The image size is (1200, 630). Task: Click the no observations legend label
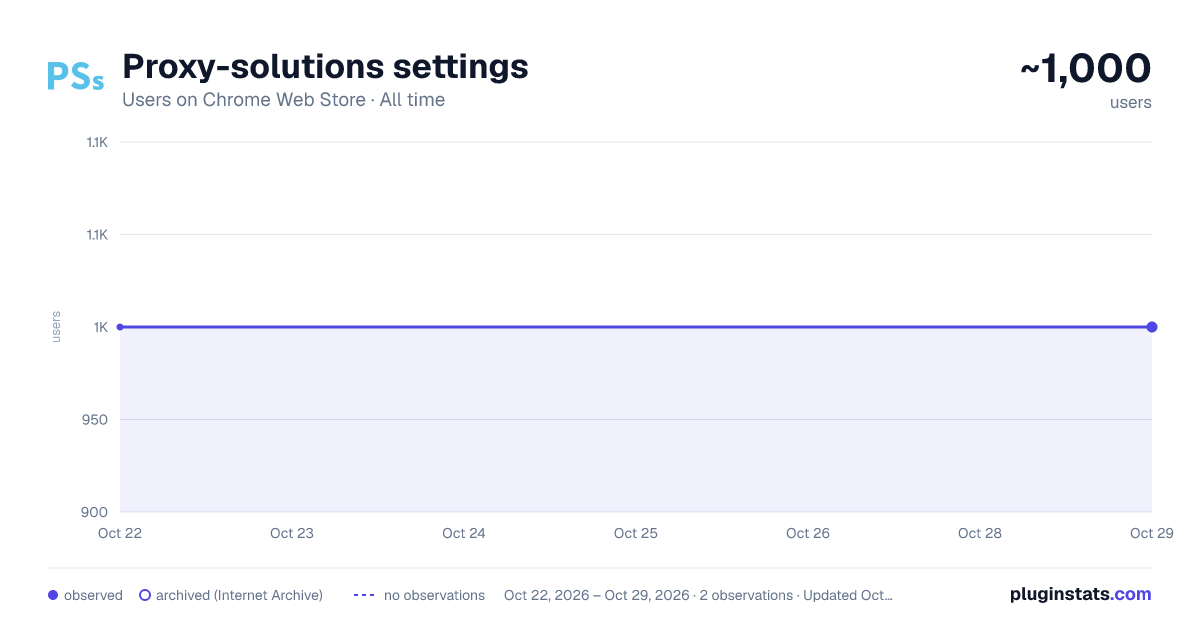click(434, 595)
